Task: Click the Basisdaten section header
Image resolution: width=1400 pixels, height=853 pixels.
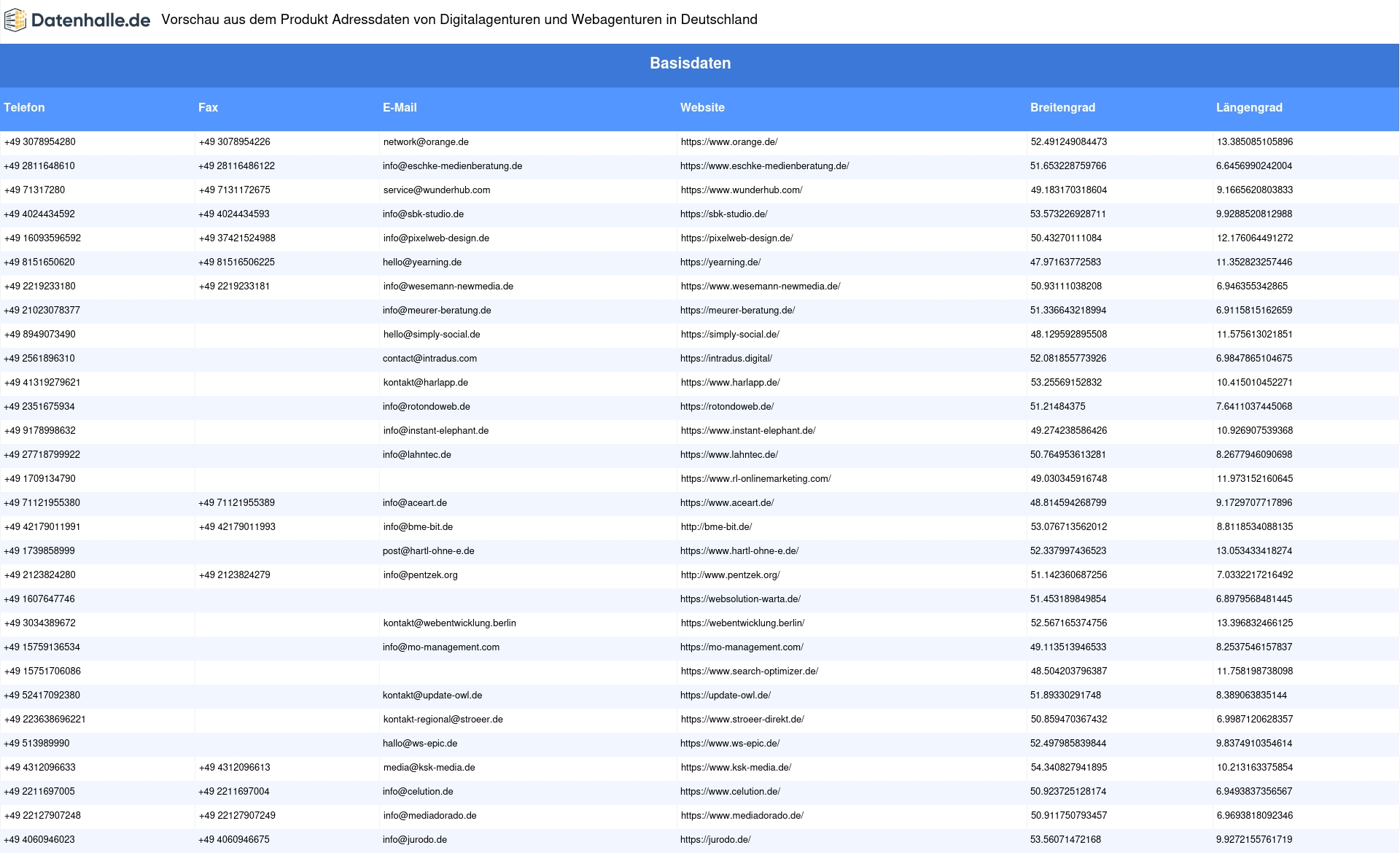Action: coord(691,63)
